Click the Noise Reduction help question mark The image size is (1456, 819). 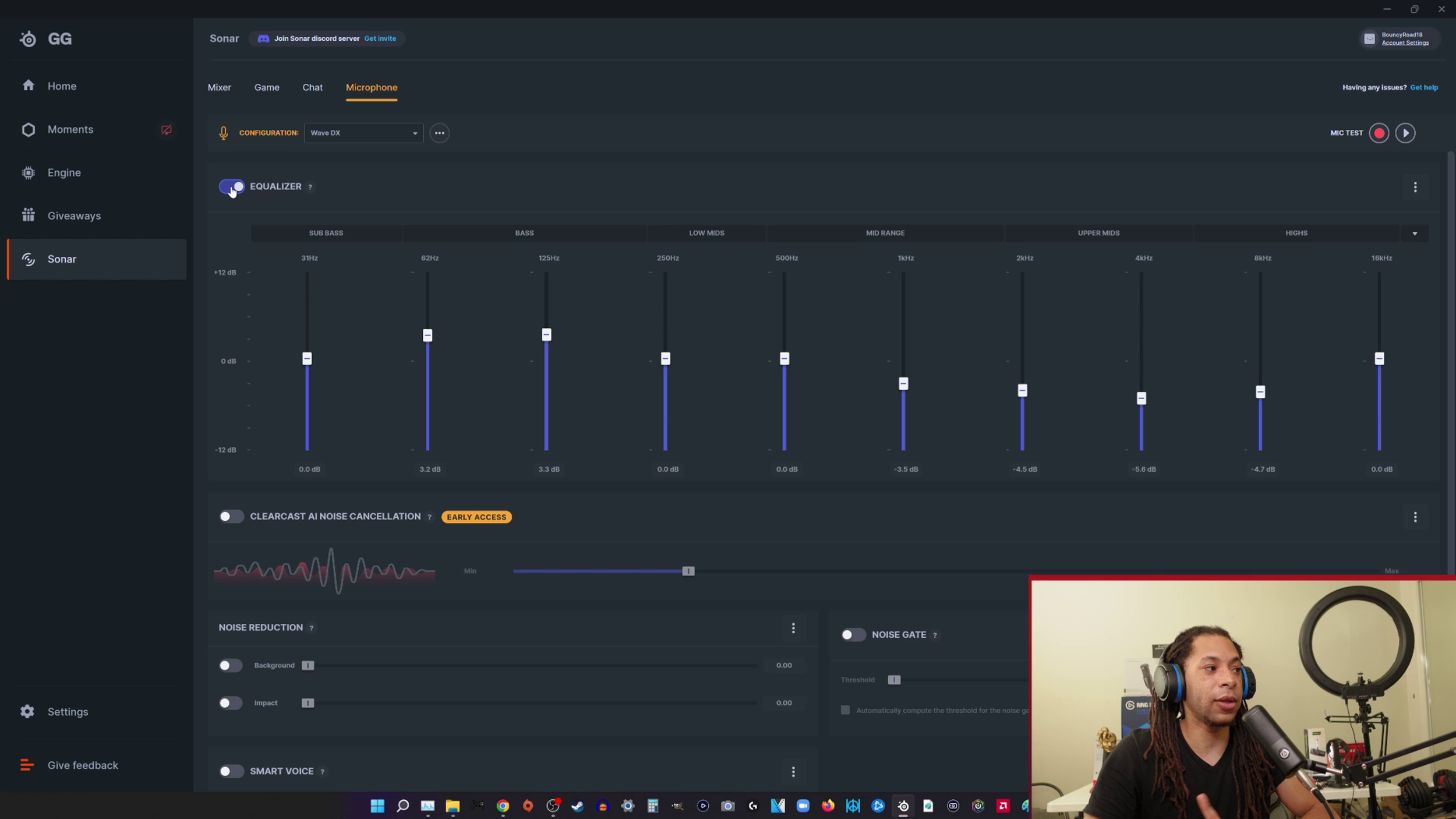pyautogui.click(x=311, y=628)
